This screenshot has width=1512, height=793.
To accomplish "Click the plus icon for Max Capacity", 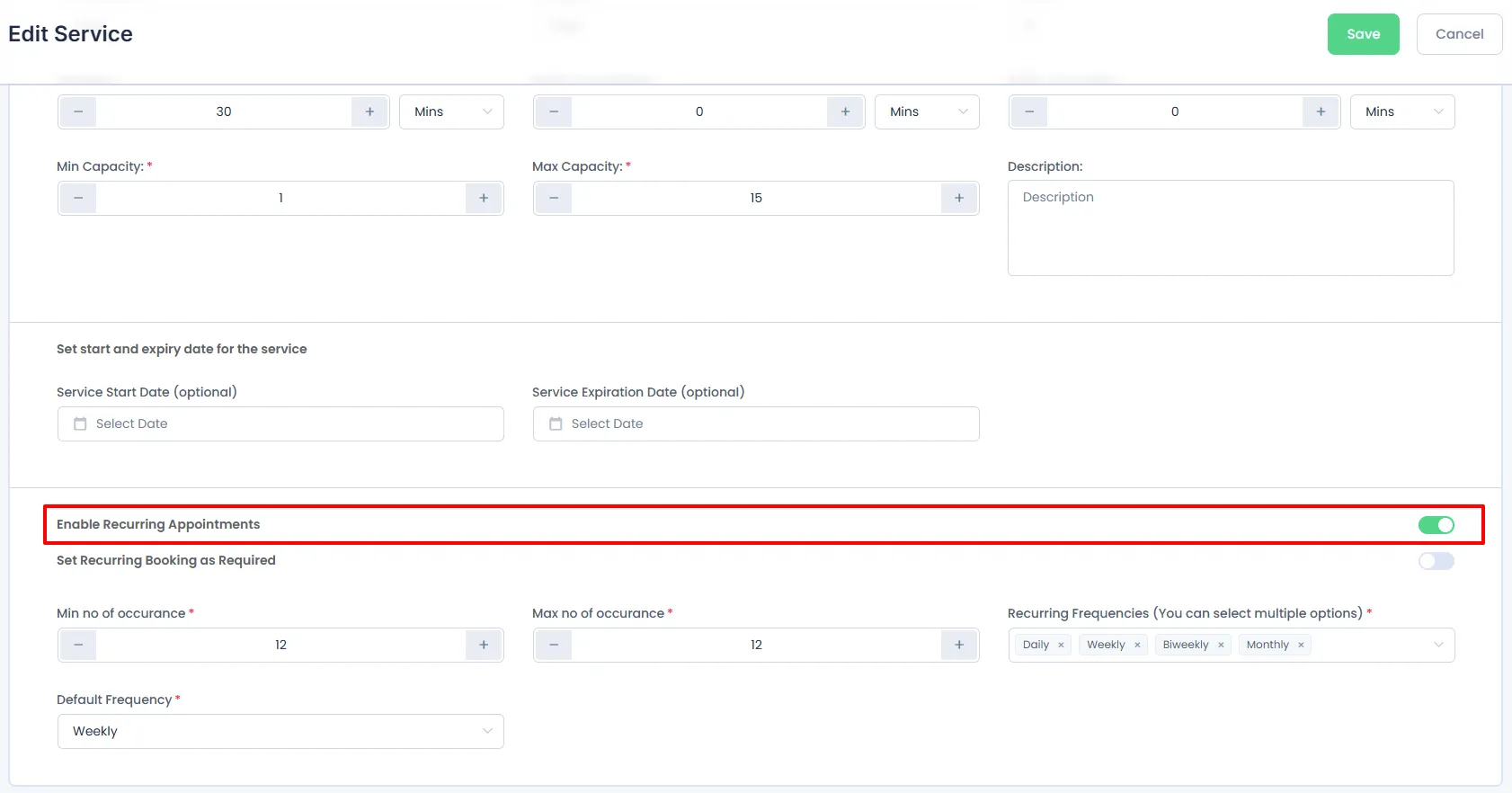I will coord(959,198).
